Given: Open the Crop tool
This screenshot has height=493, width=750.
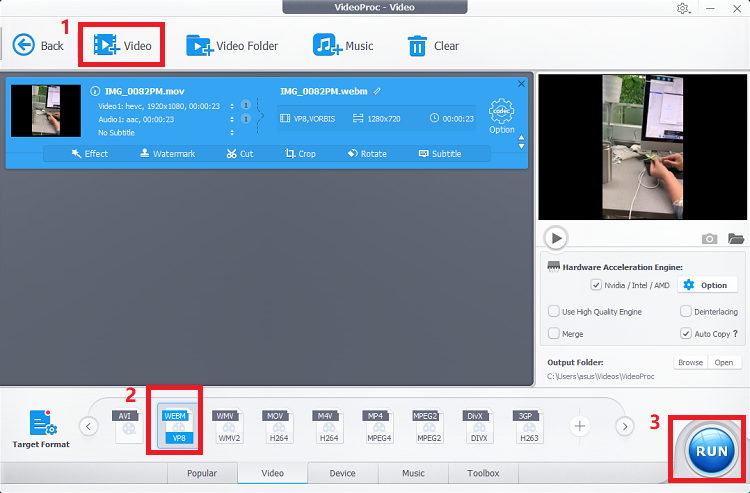Looking at the screenshot, I should click(x=300, y=153).
